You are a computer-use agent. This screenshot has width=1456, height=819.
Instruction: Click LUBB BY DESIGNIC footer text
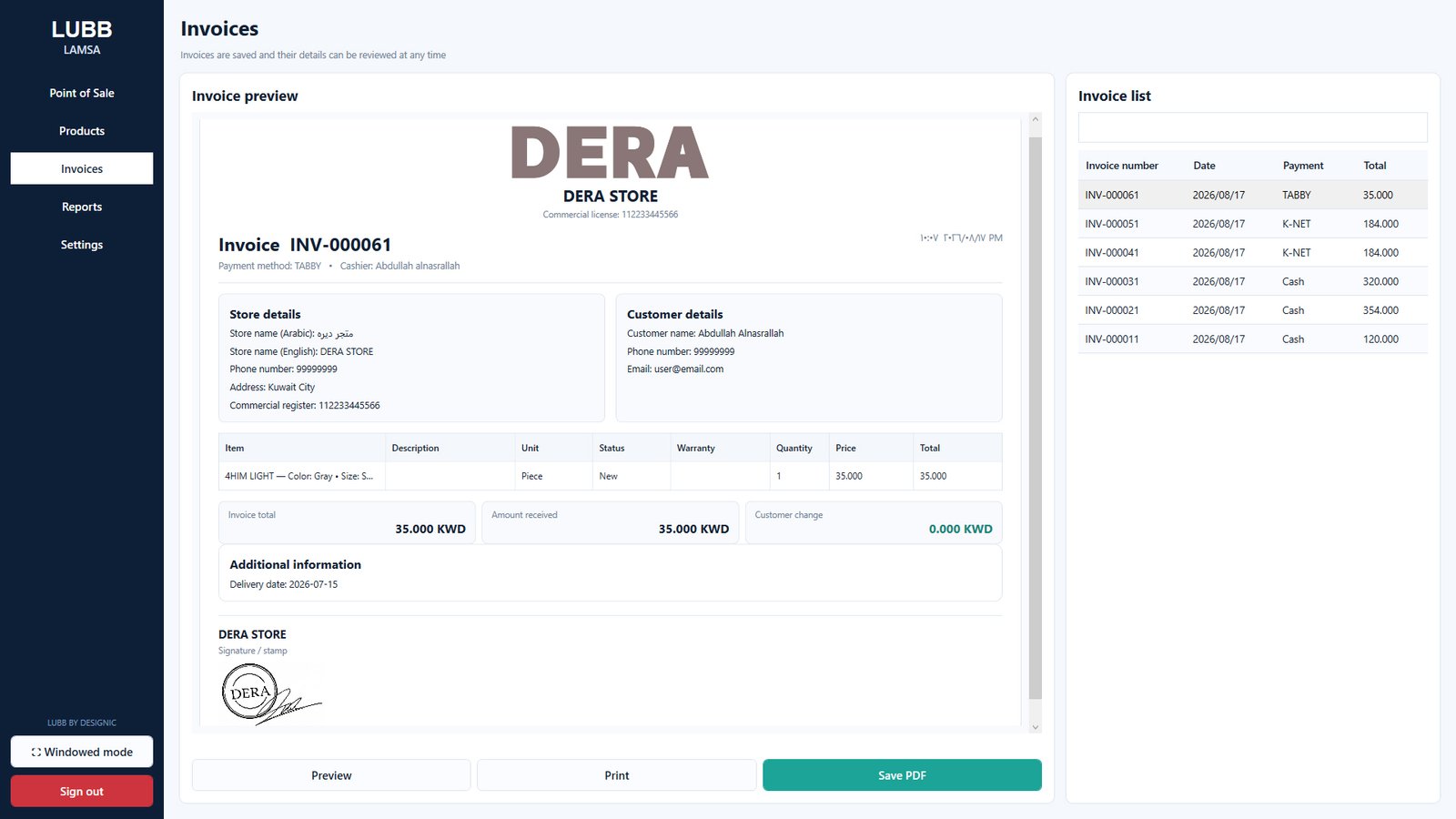(x=82, y=723)
